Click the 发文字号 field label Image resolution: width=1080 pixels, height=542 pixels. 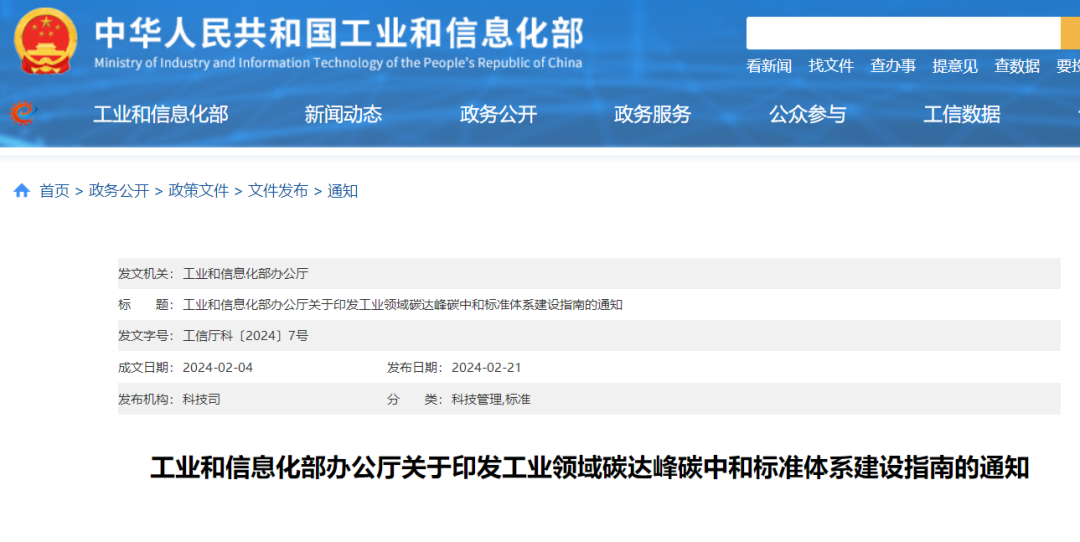(146, 336)
